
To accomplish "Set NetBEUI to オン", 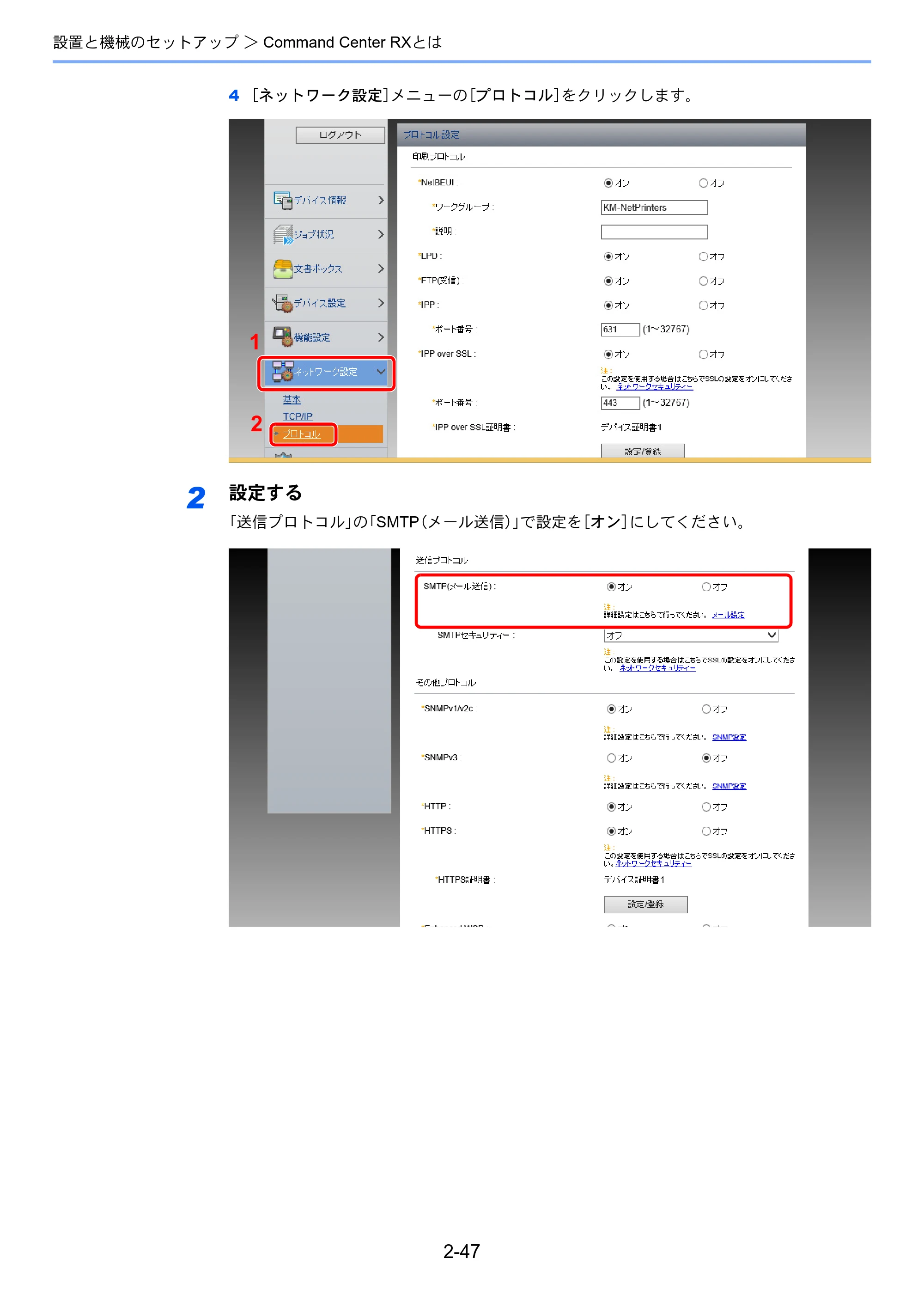I will click(x=608, y=183).
